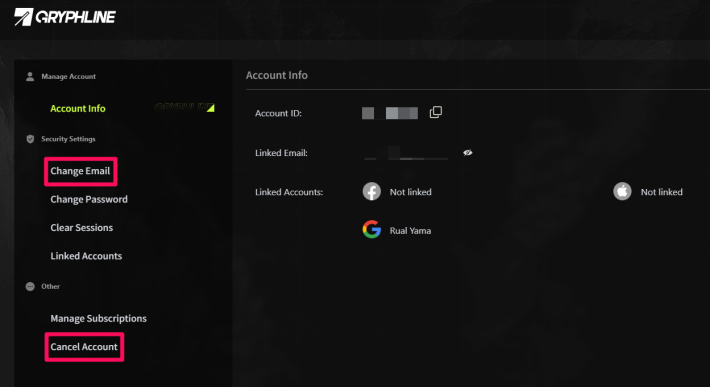
Task: Go to Linked Accounts settings
Action: click(86, 256)
